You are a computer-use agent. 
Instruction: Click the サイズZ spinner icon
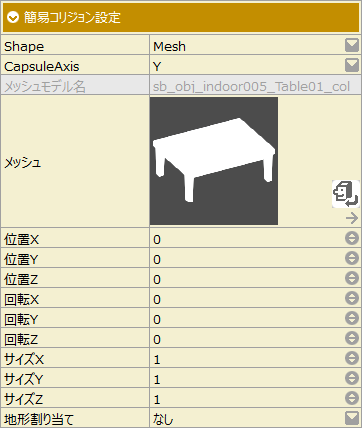352,398
